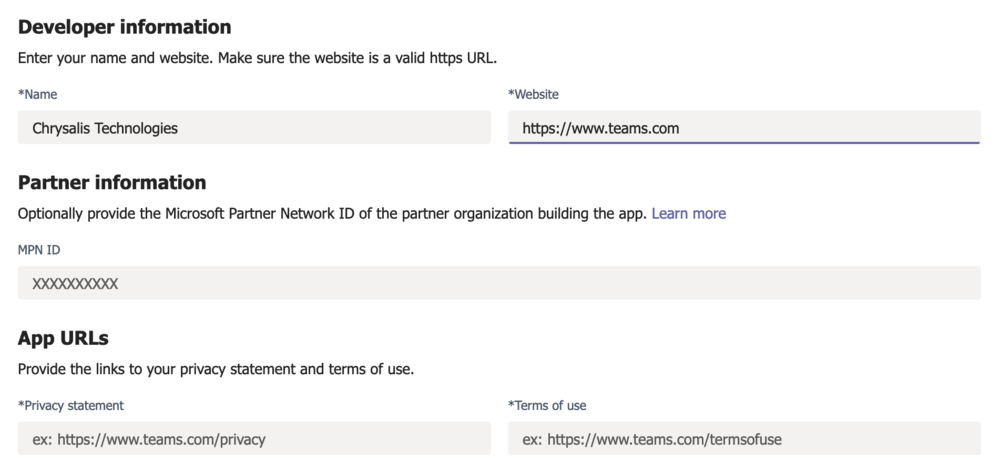Click the Website input field
The image size is (1000, 472).
[744, 128]
